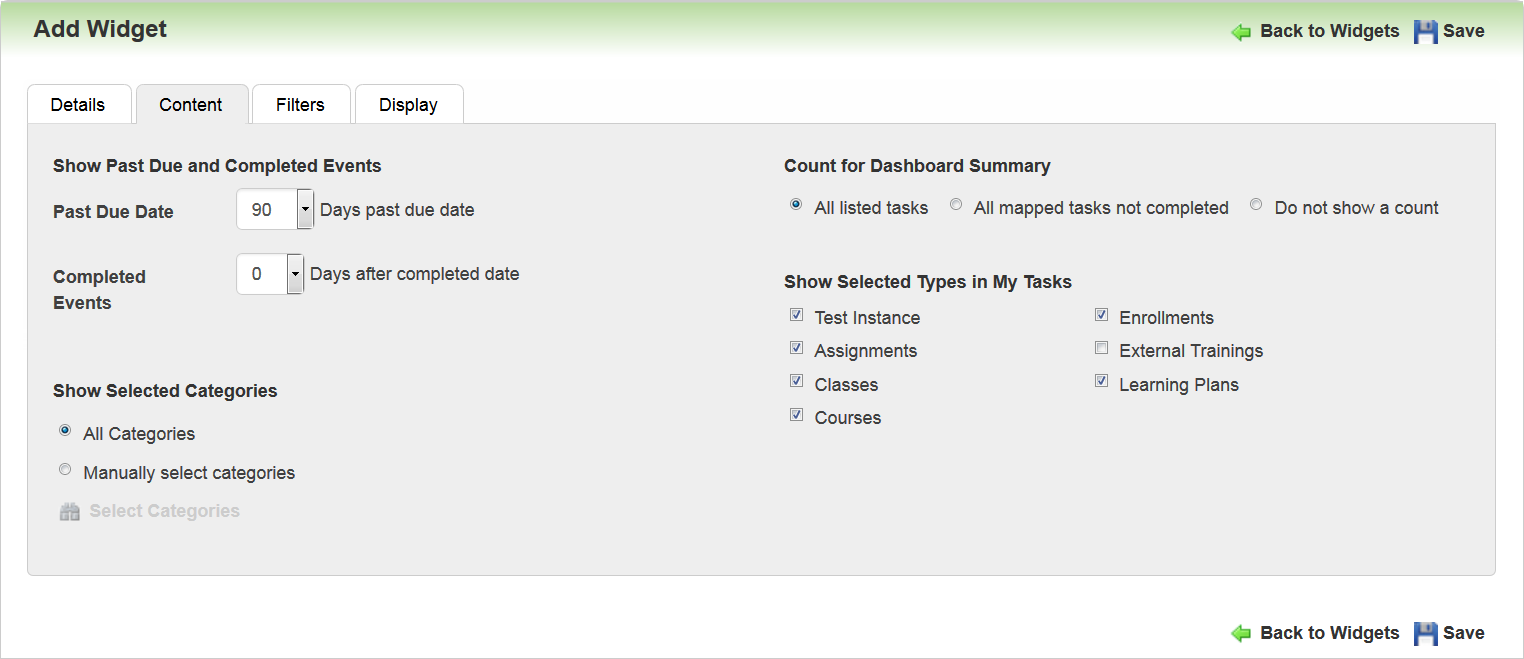Uncheck the Test Instance checkbox
Screen dimensions: 1524x659
(797, 315)
